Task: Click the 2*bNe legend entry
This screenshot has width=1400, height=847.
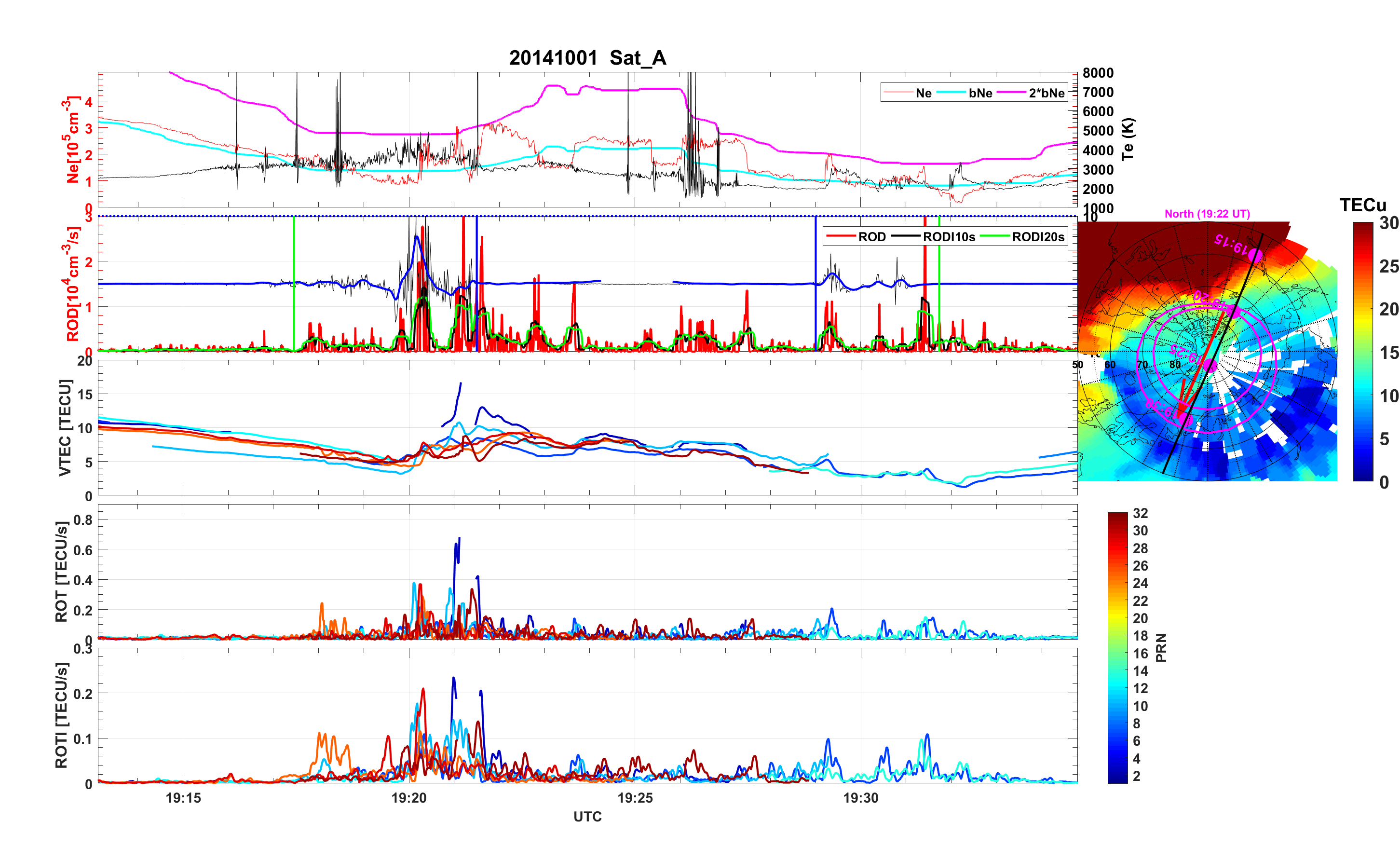Action: coord(1046,93)
